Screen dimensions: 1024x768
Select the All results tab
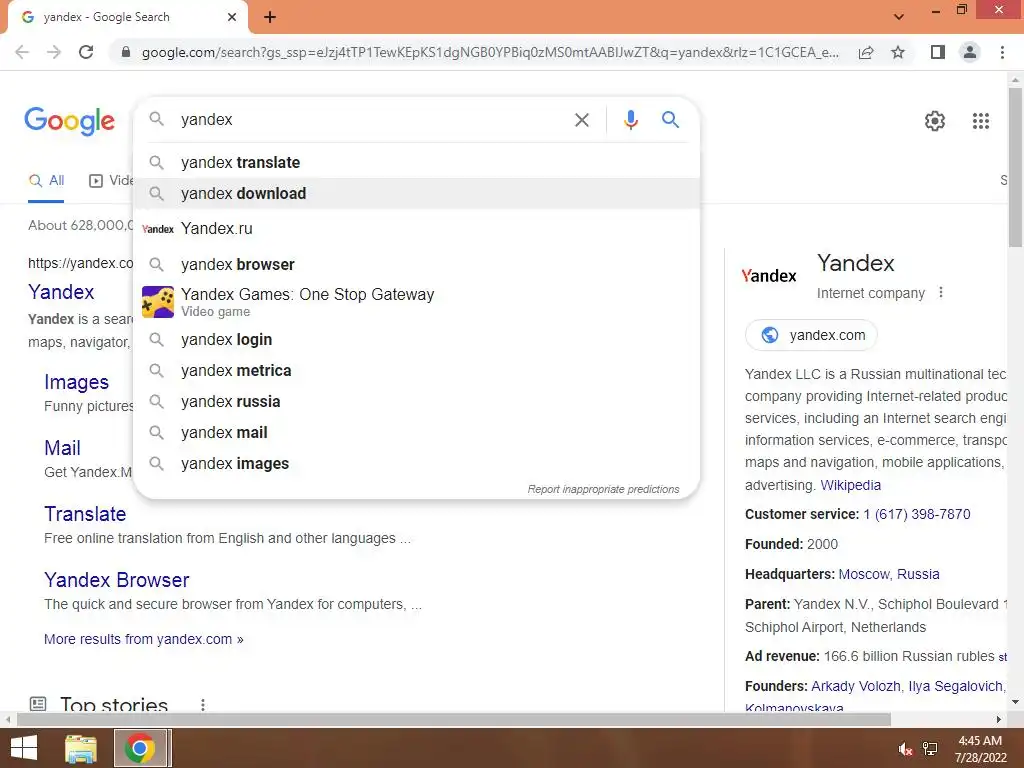point(46,181)
